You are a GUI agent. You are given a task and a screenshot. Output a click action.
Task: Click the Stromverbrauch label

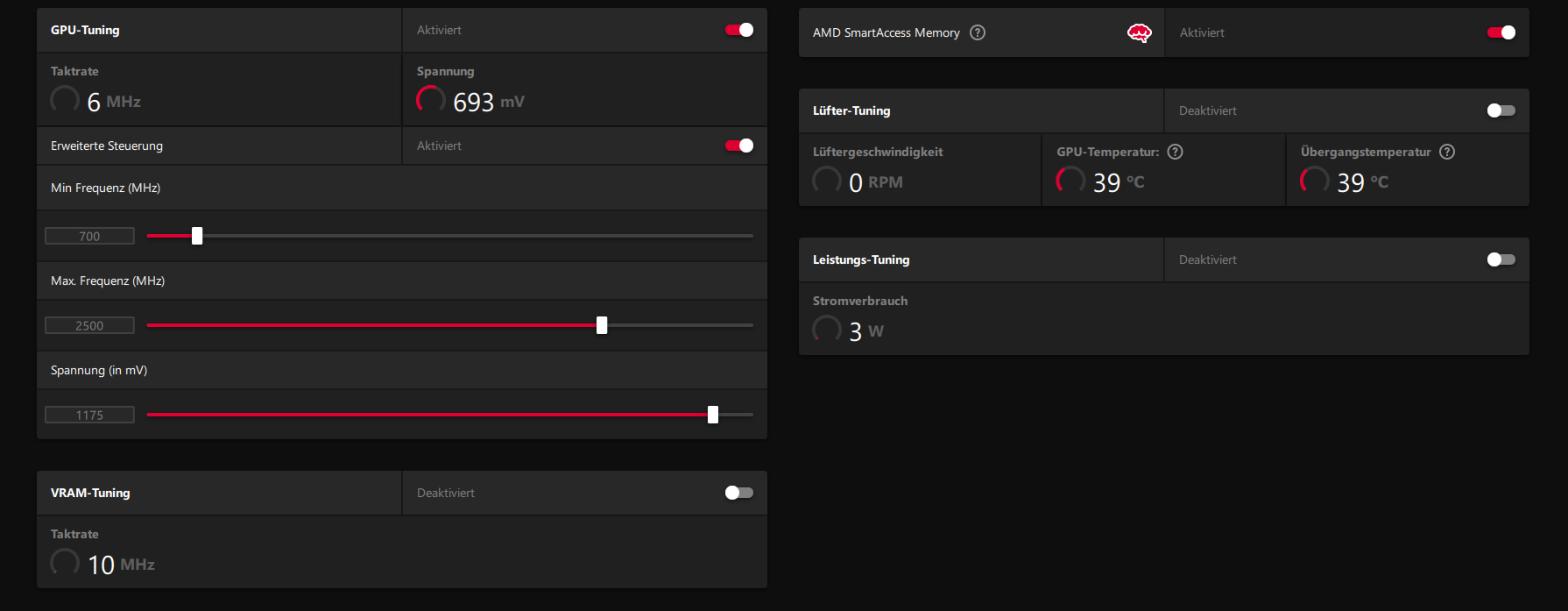[x=860, y=301]
